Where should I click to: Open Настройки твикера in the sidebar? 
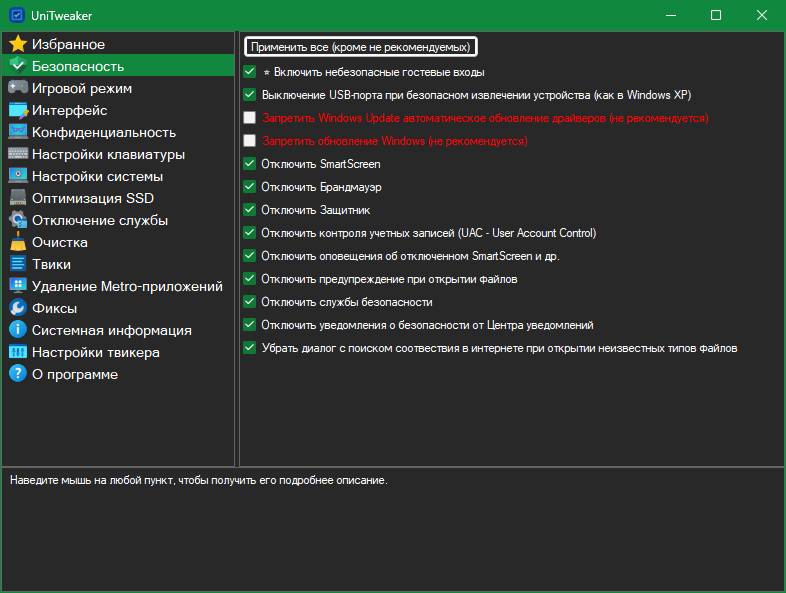pos(95,352)
